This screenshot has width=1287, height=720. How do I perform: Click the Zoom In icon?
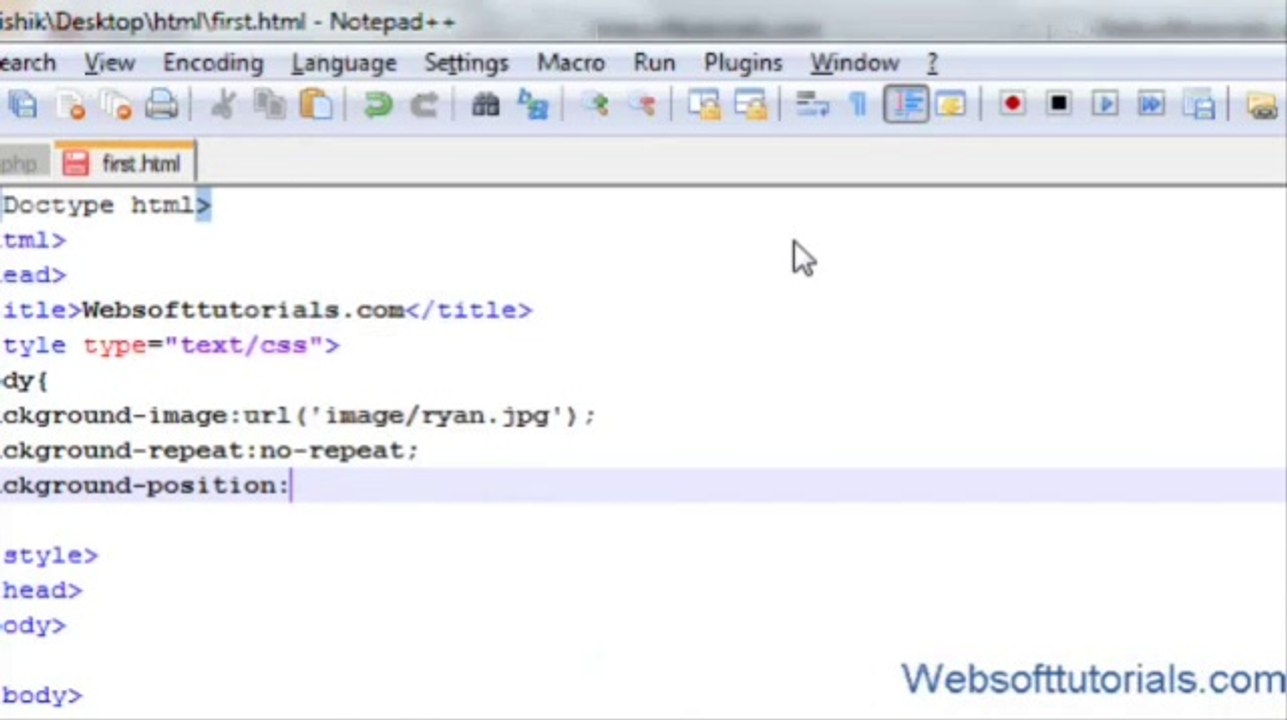coord(595,104)
